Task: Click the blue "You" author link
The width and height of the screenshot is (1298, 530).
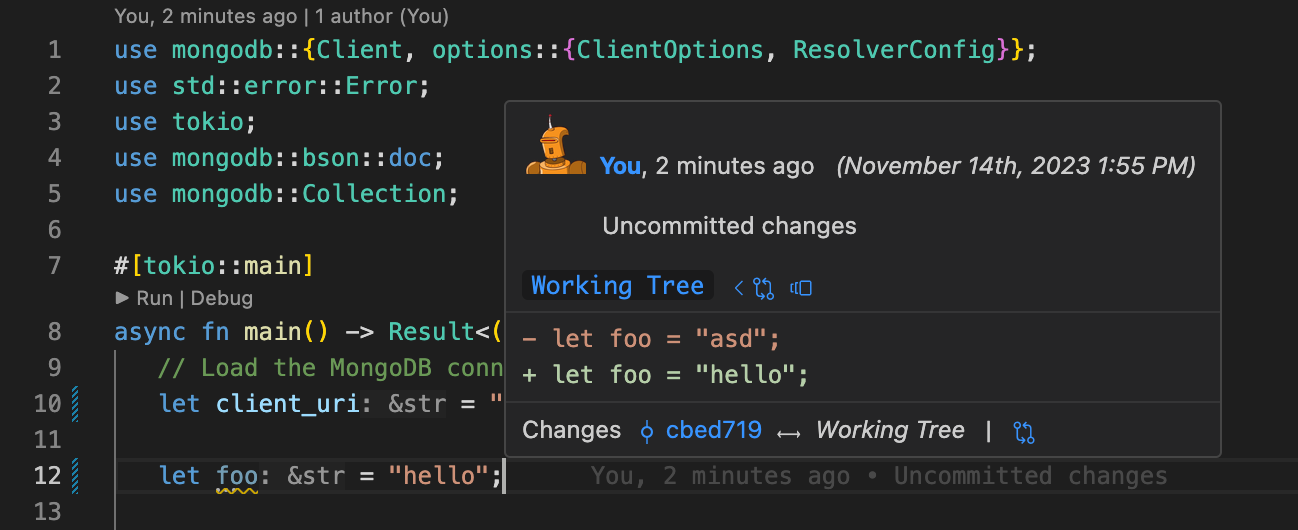Action: 620,166
